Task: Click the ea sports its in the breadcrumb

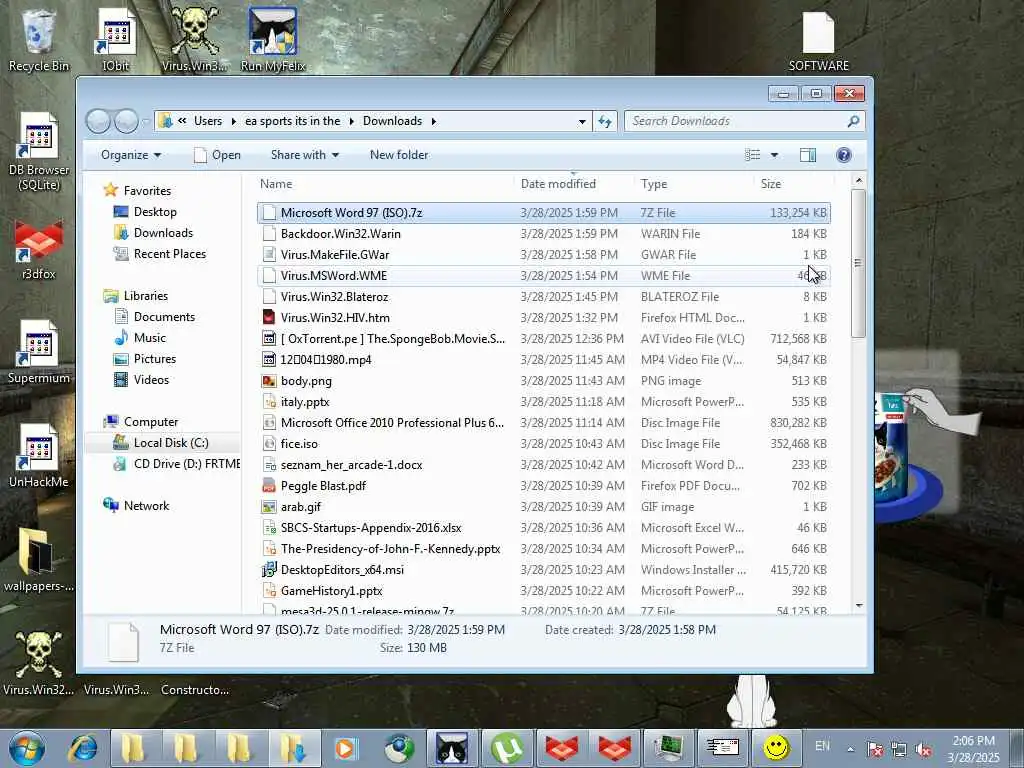Action: click(293, 121)
